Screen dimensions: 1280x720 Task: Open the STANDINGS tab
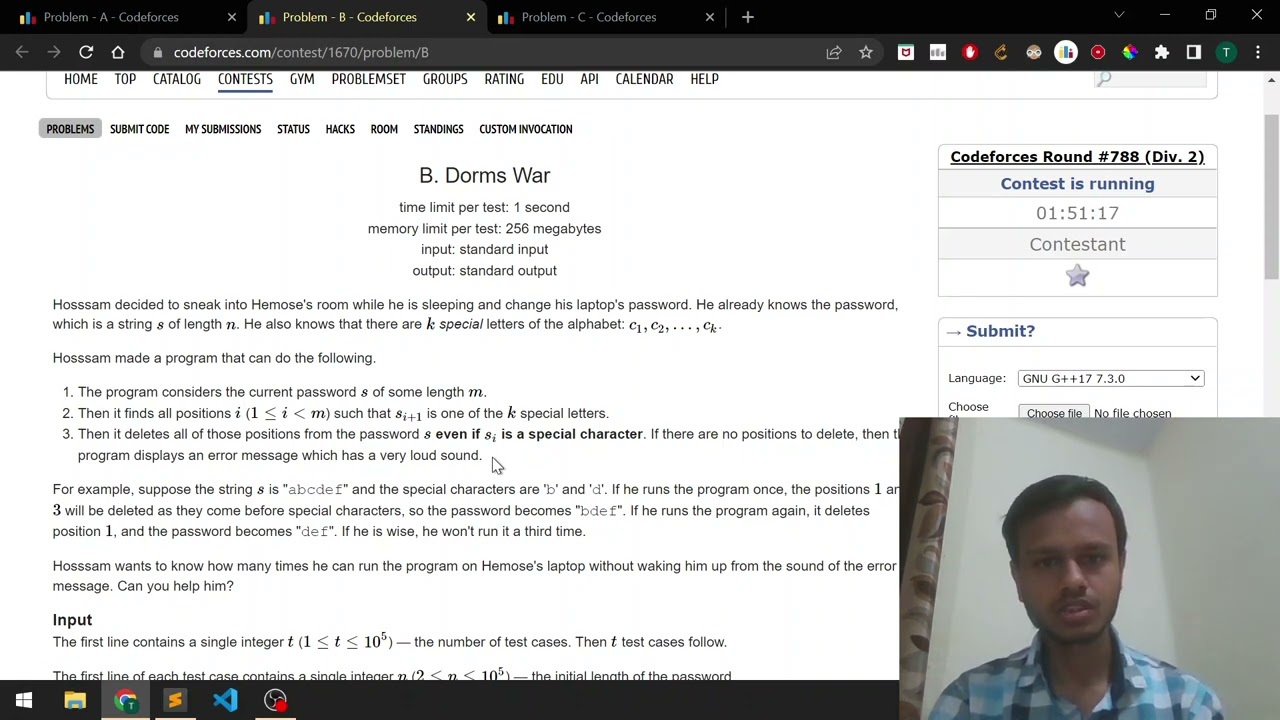[438, 129]
